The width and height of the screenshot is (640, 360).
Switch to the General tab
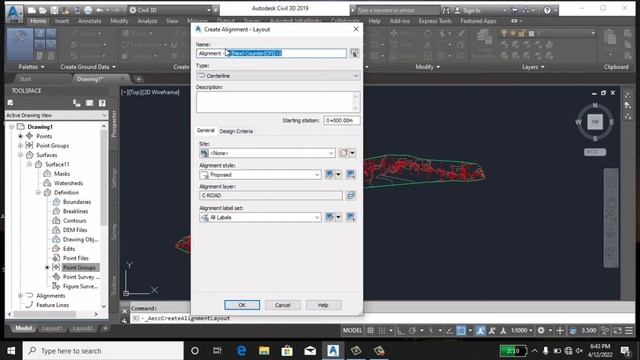[x=205, y=131]
